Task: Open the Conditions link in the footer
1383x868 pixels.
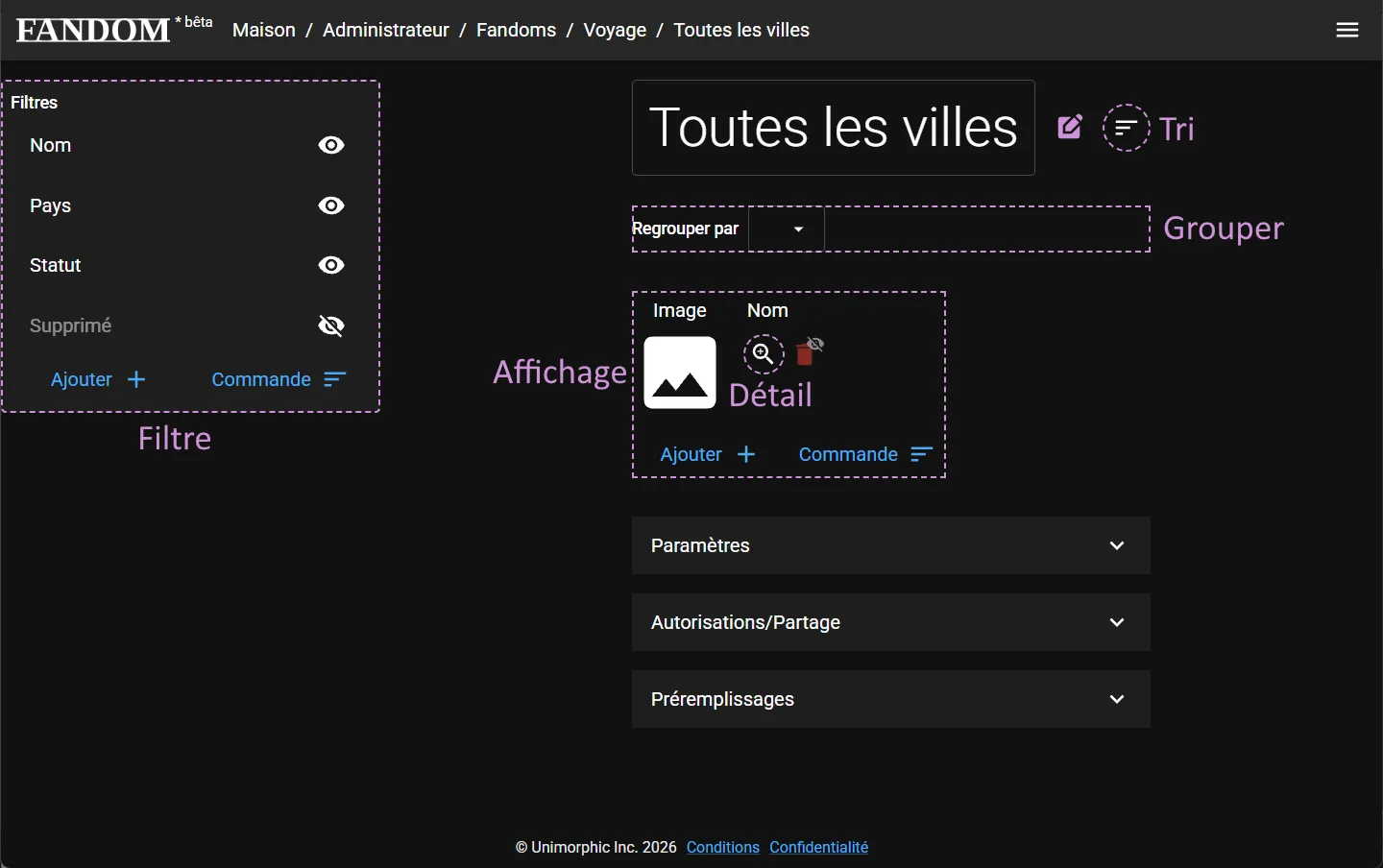Action: pos(723,847)
